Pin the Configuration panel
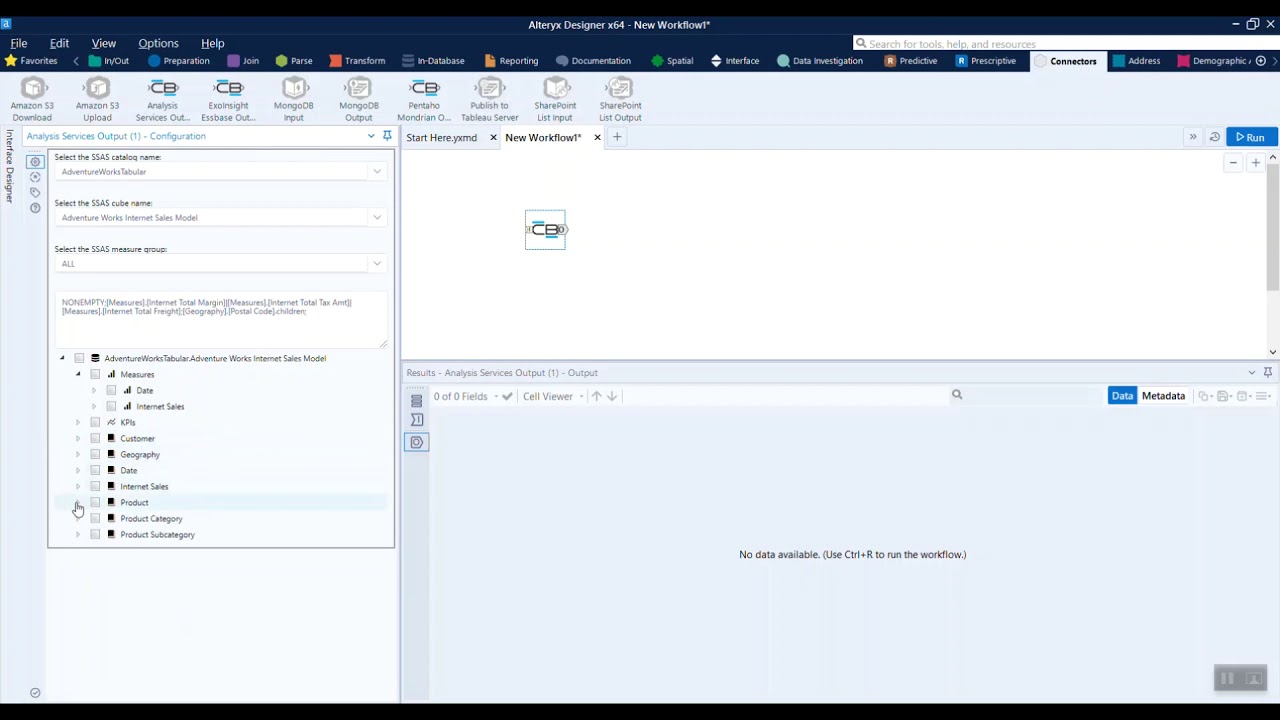 (387, 136)
